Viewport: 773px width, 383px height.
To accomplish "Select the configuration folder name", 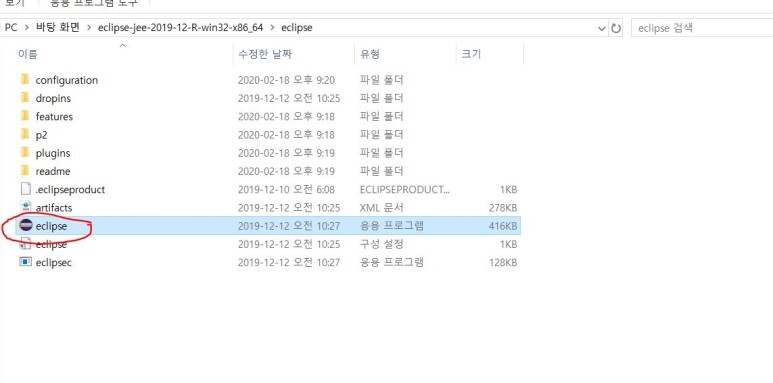I will click(x=67, y=80).
